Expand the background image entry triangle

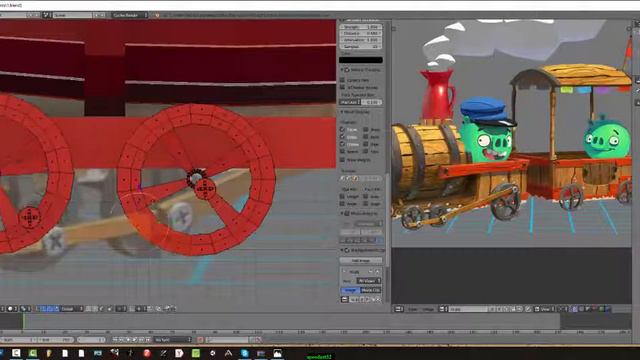[344, 271]
